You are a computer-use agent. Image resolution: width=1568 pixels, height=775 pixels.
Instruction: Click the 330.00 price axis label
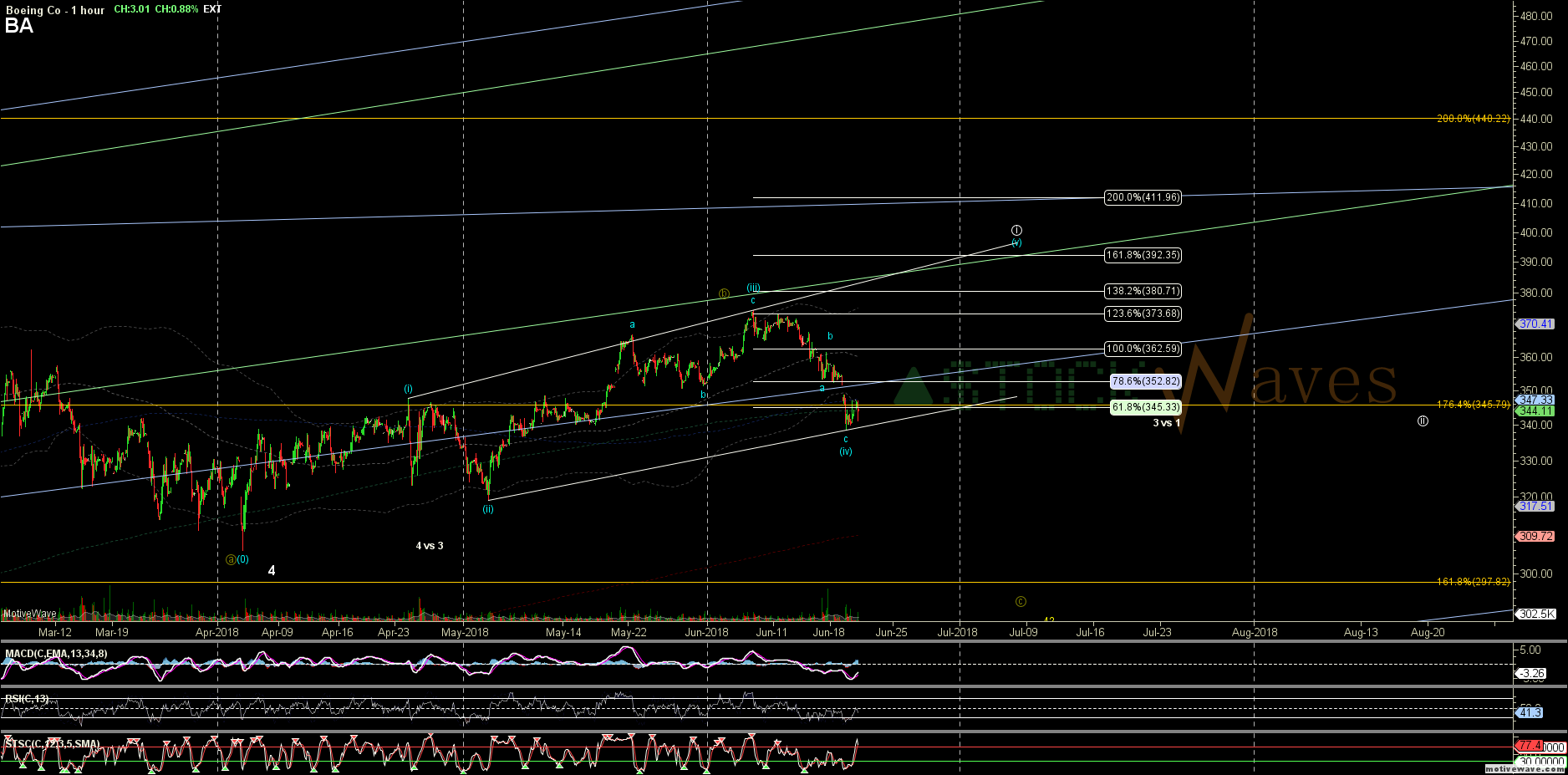click(1537, 461)
